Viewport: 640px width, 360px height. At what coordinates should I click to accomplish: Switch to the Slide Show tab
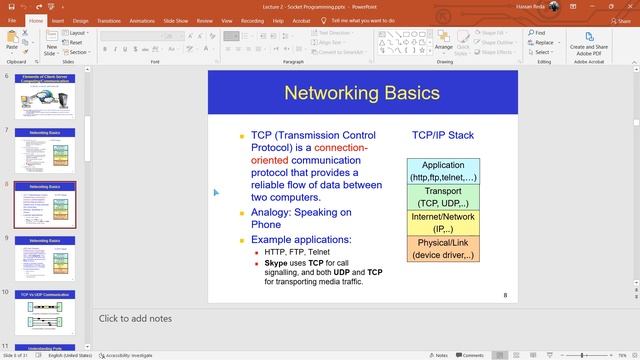click(176, 20)
